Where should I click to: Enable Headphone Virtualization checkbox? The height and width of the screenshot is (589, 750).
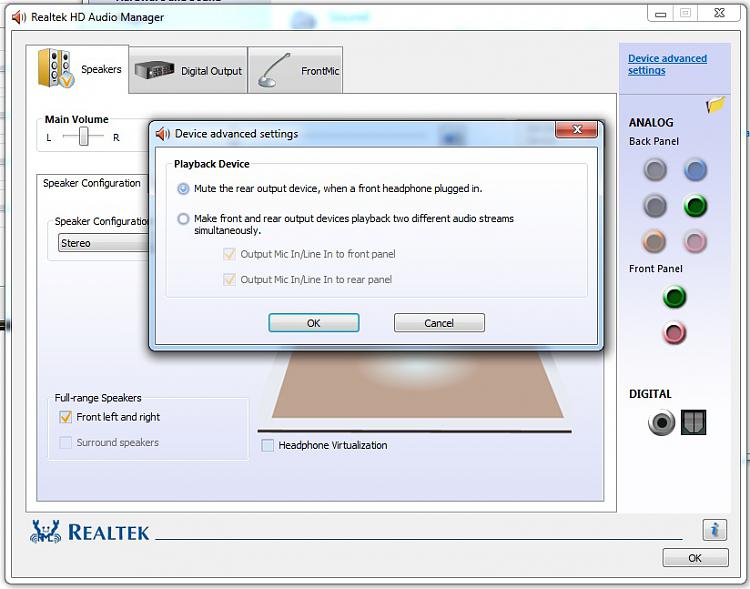[x=268, y=445]
